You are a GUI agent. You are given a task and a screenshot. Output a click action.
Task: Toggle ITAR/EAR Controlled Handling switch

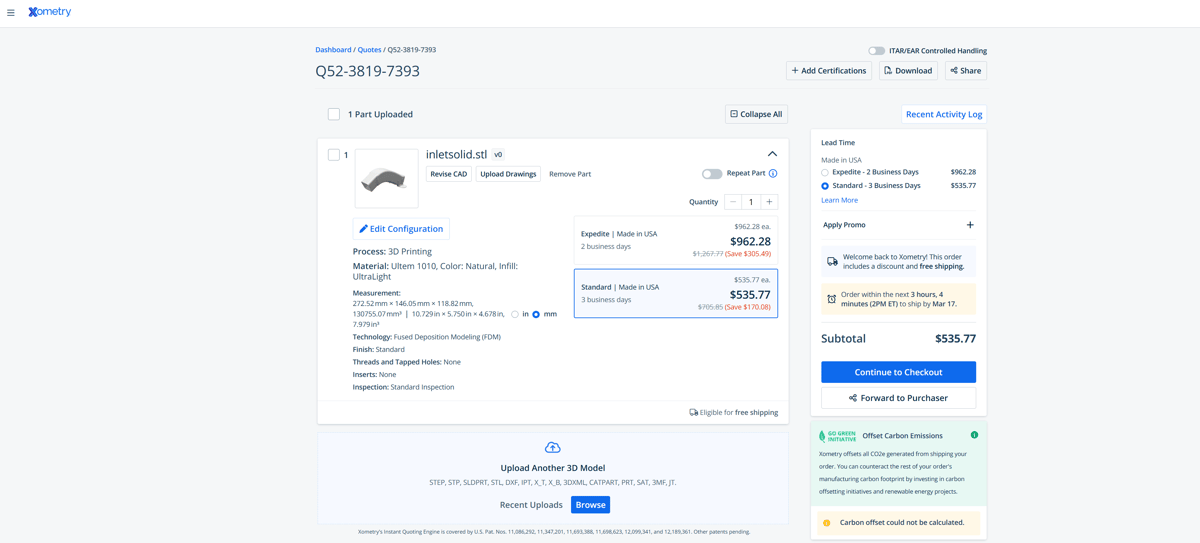click(x=876, y=51)
